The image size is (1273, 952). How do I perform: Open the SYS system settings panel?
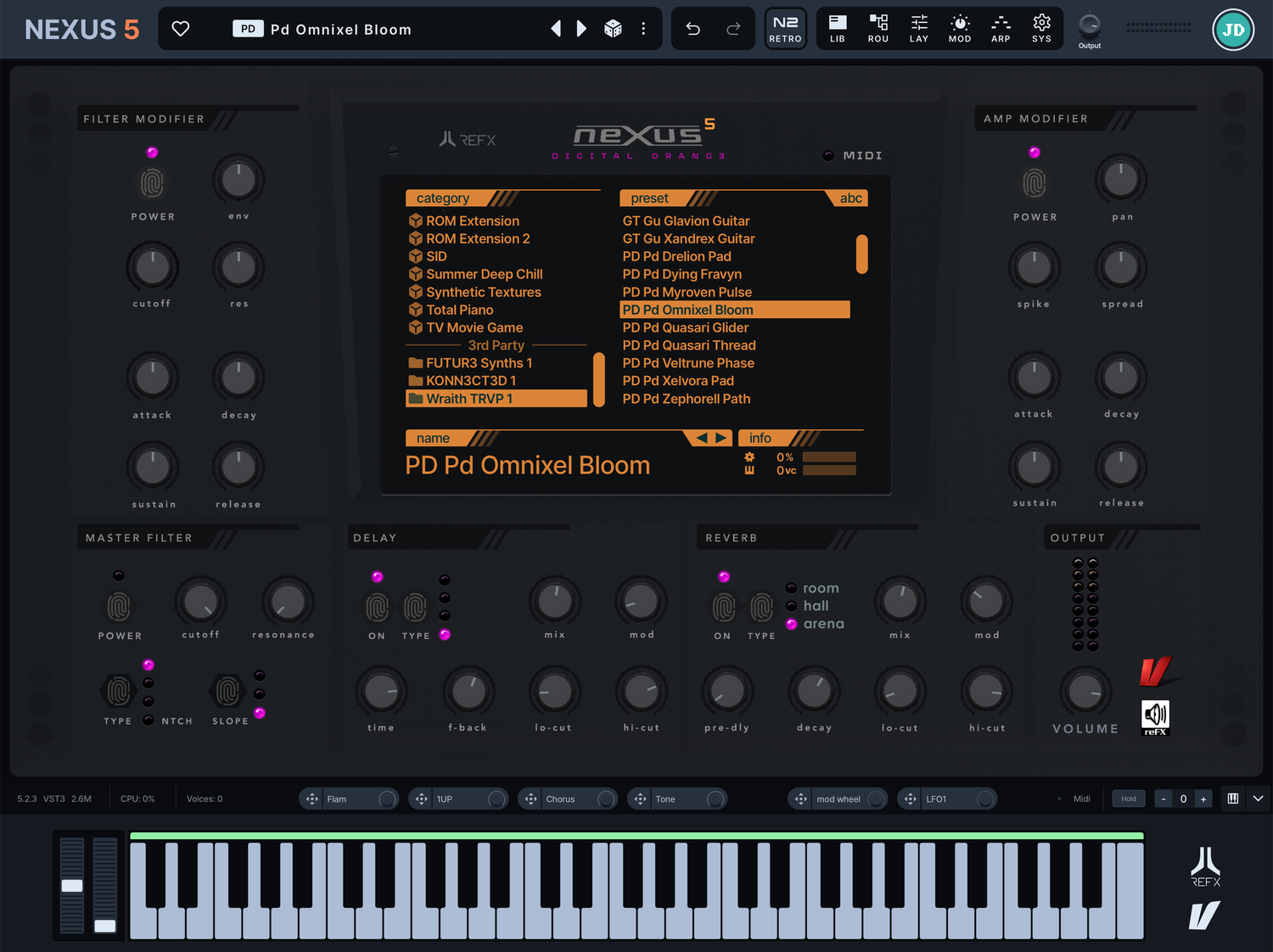1041,28
